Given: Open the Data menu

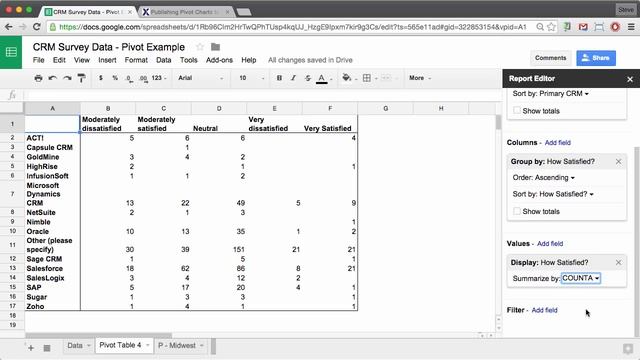Looking at the screenshot, I should 164,60.
